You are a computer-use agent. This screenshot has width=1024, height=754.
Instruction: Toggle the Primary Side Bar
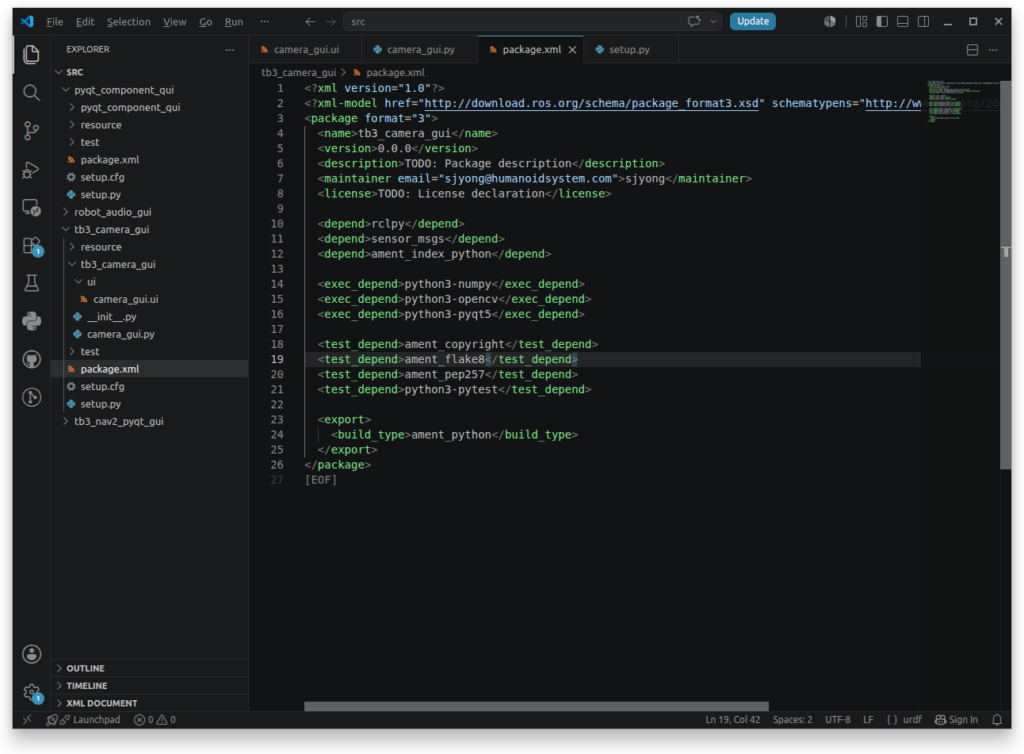(x=882, y=22)
